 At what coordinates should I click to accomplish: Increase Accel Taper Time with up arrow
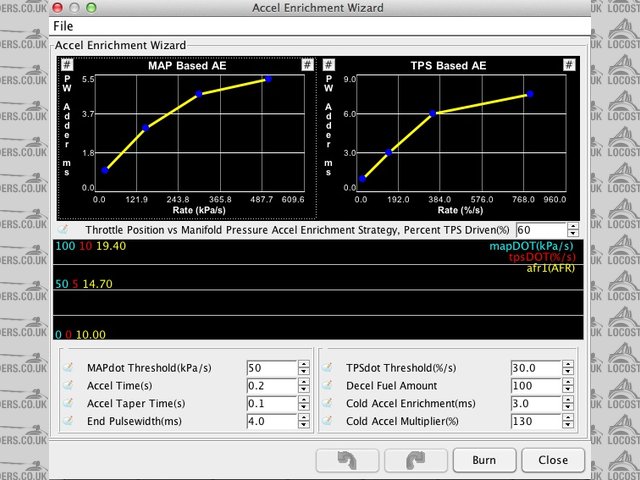point(303,400)
